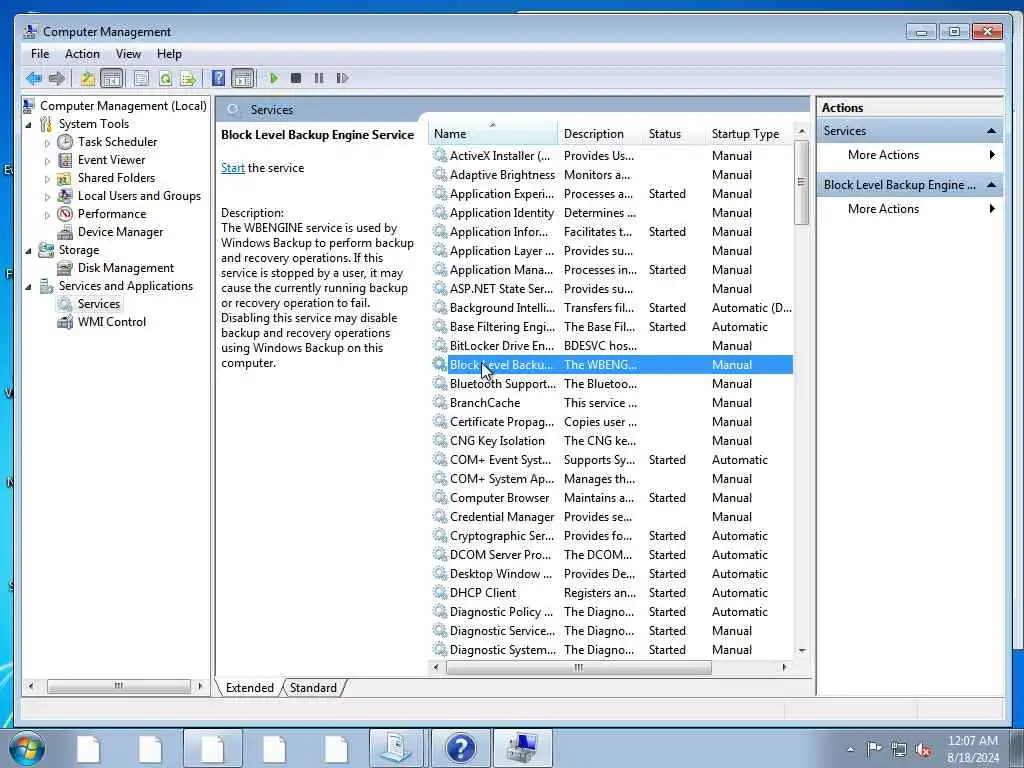Select Task Scheduler in the tree
Viewport: 1024px width, 768px height.
118,142
